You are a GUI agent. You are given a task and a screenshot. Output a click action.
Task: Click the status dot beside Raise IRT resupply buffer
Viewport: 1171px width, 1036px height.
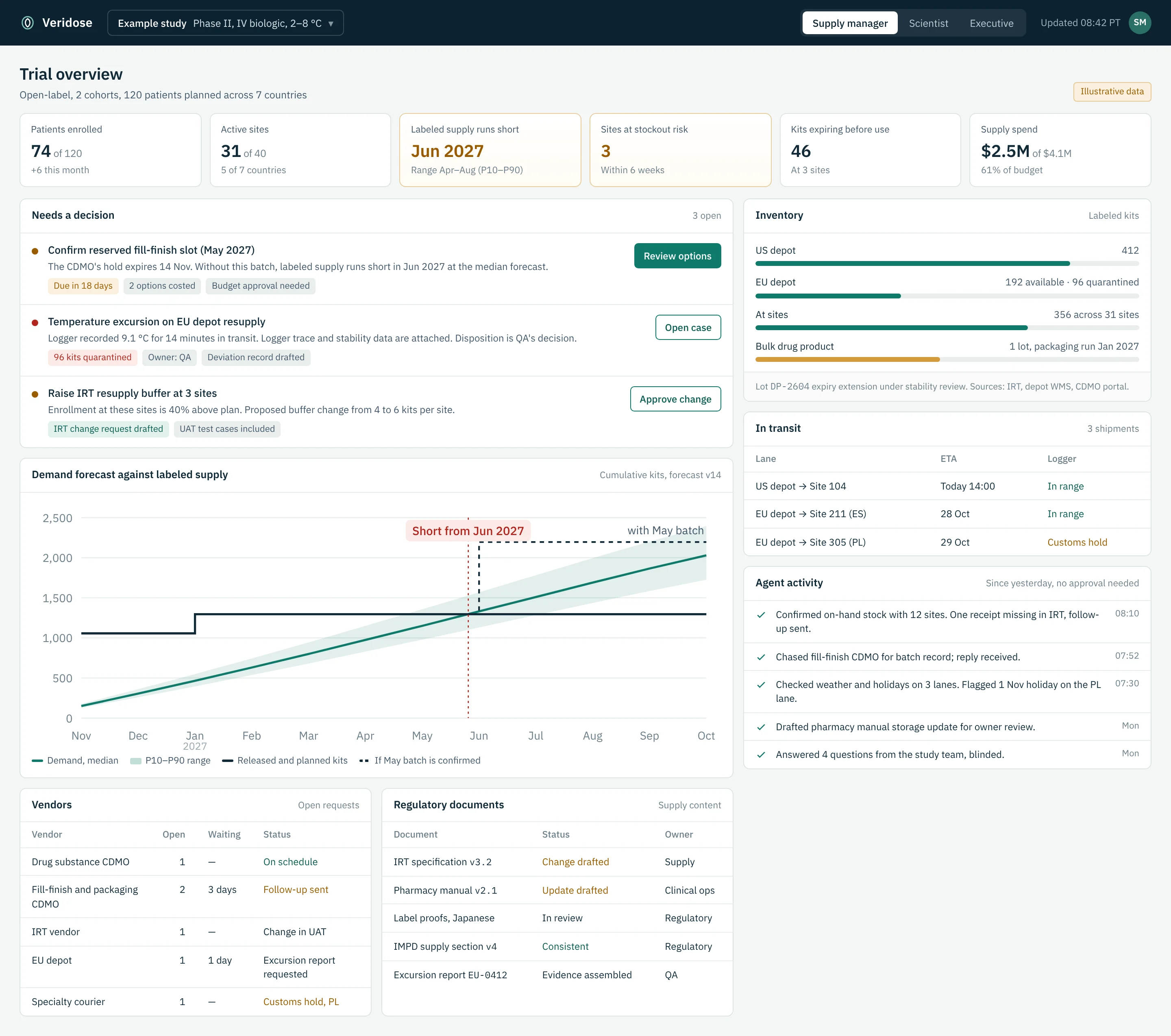click(35, 394)
